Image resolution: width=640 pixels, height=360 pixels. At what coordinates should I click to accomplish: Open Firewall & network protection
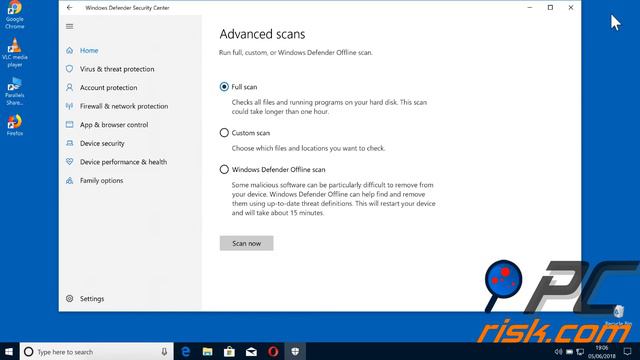tap(124, 106)
